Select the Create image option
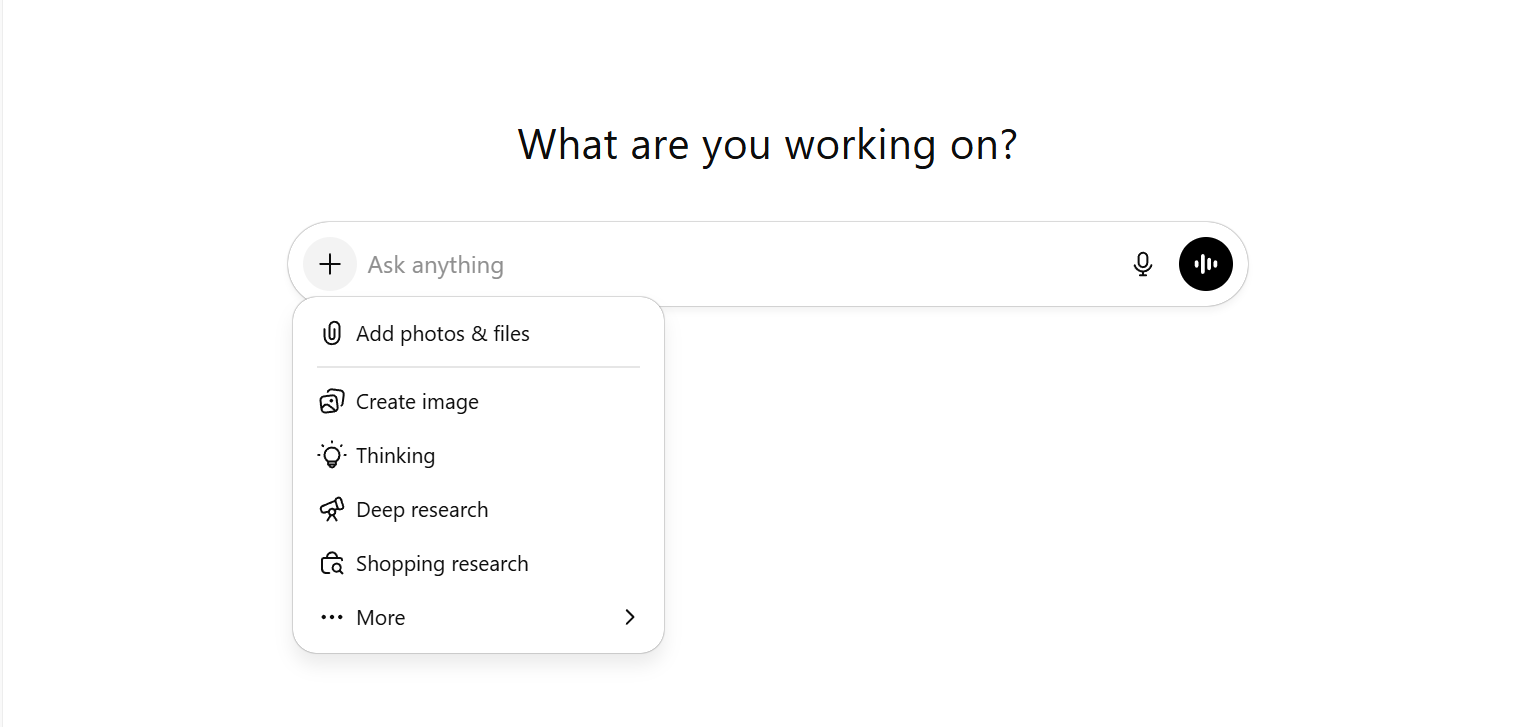1533x727 pixels. pyautogui.click(x=417, y=402)
